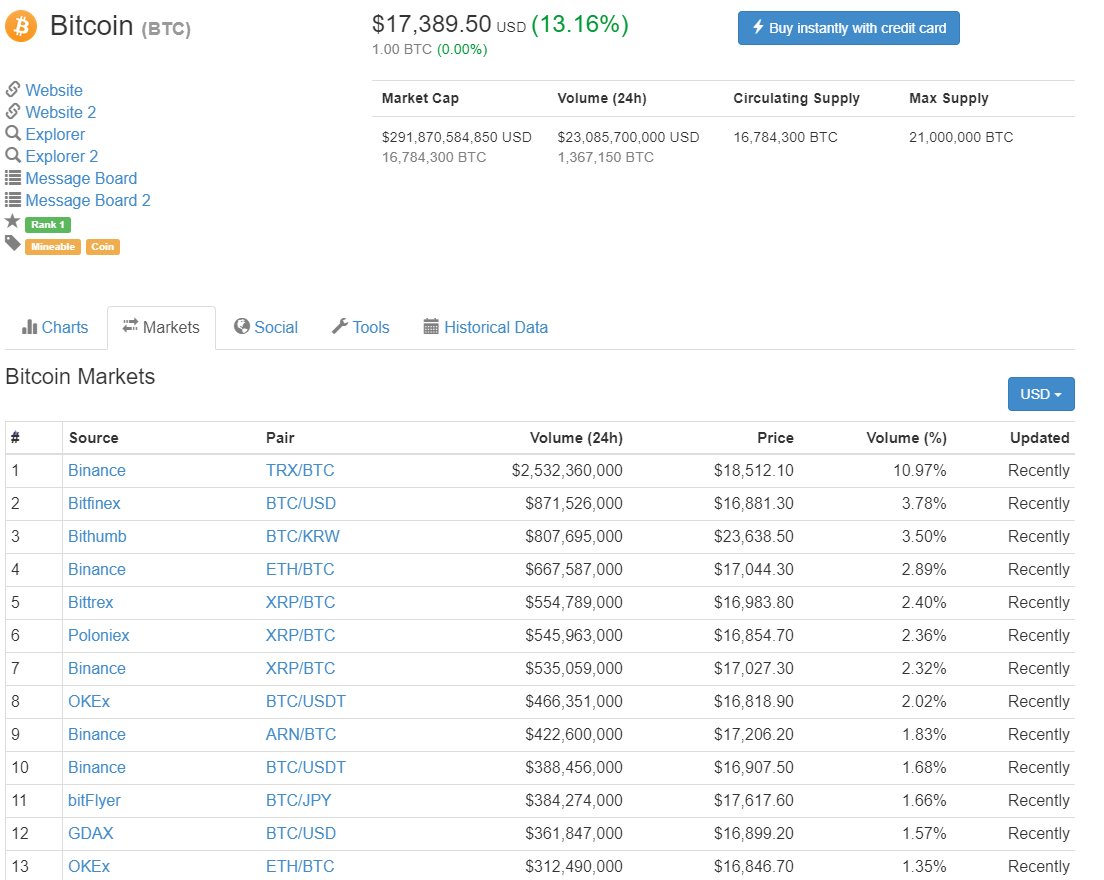Switch to the Social tab
The image size is (1104, 880).
pyautogui.click(x=266, y=327)
